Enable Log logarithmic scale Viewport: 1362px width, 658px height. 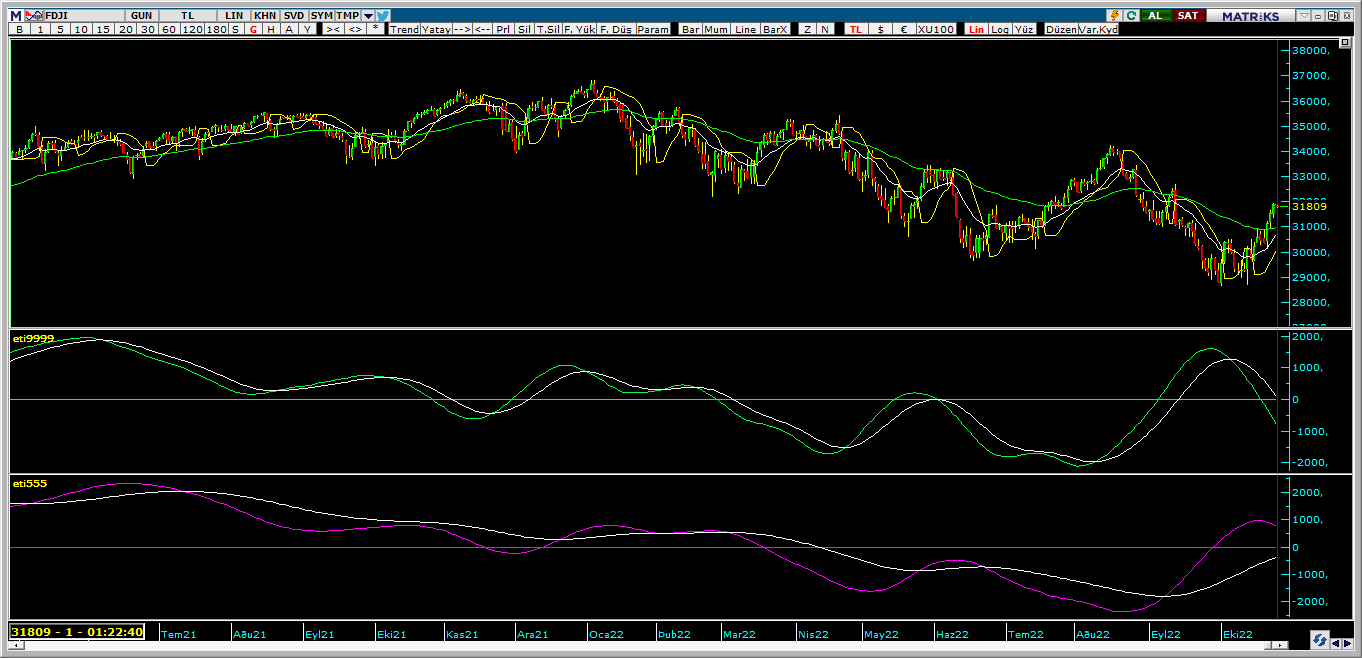999,30
